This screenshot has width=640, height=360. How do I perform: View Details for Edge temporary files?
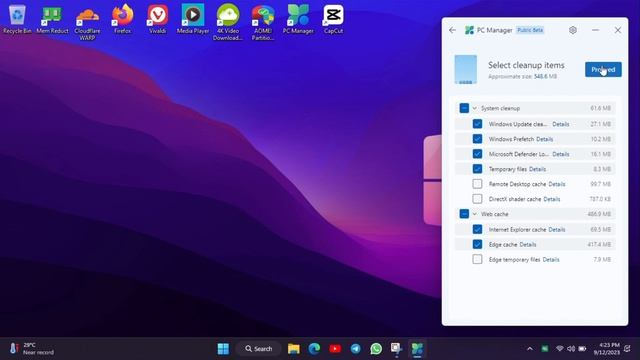pyautogui.click(x=551, y=260)
